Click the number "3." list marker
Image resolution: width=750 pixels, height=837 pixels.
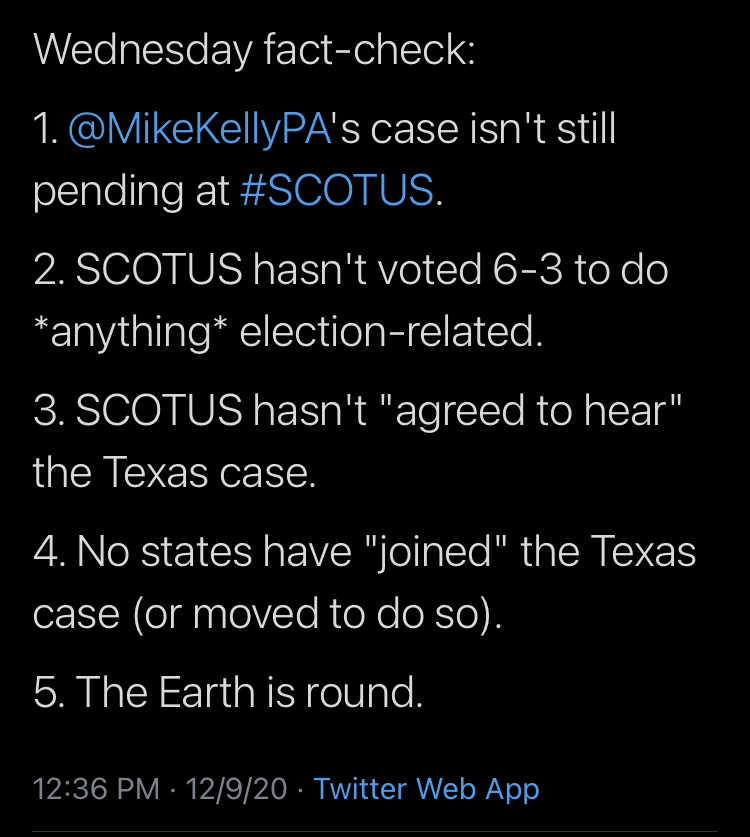point(48,412)
